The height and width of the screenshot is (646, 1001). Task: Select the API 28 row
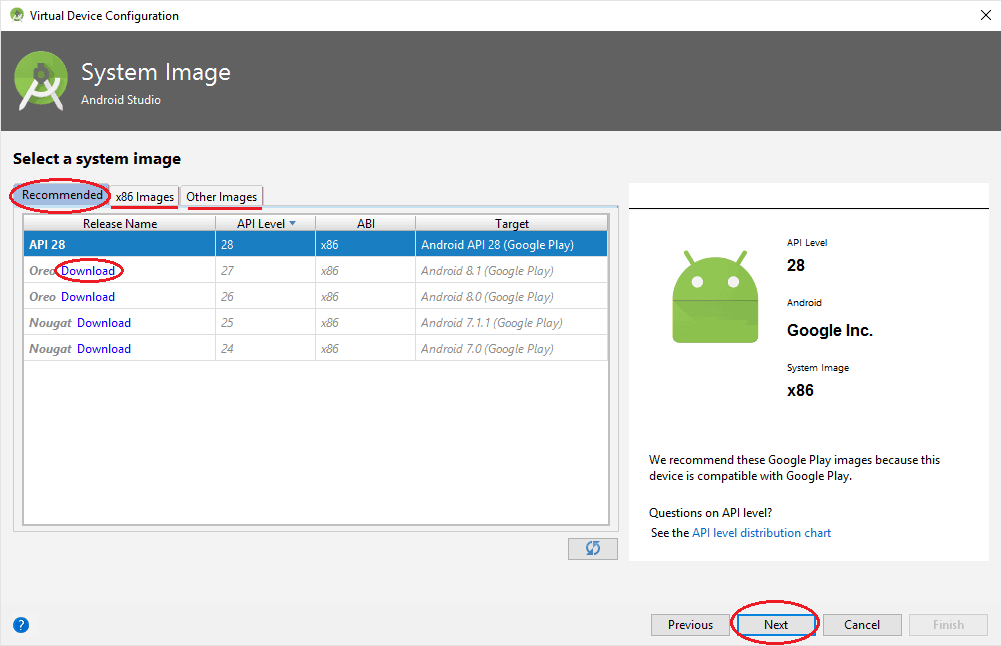pyautogui.click(x=315, y=244)
